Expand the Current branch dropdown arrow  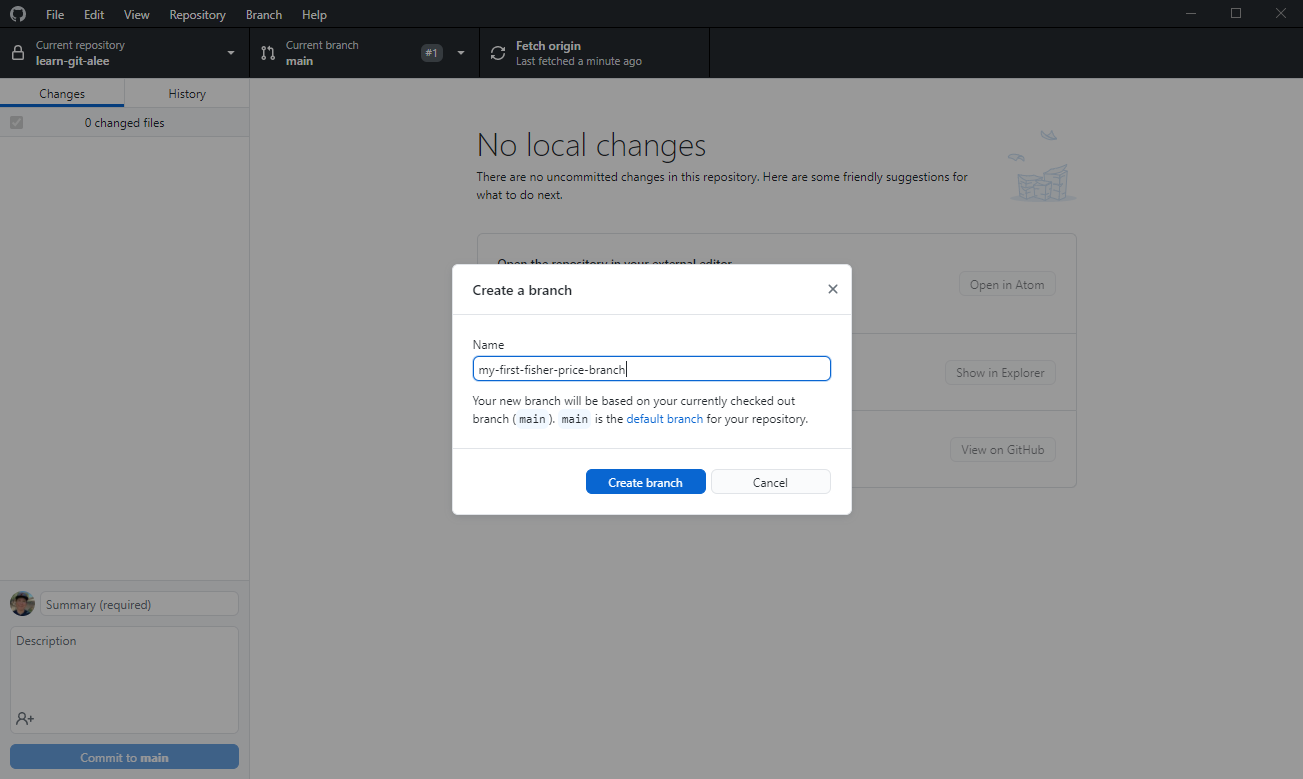pos(461,53)
